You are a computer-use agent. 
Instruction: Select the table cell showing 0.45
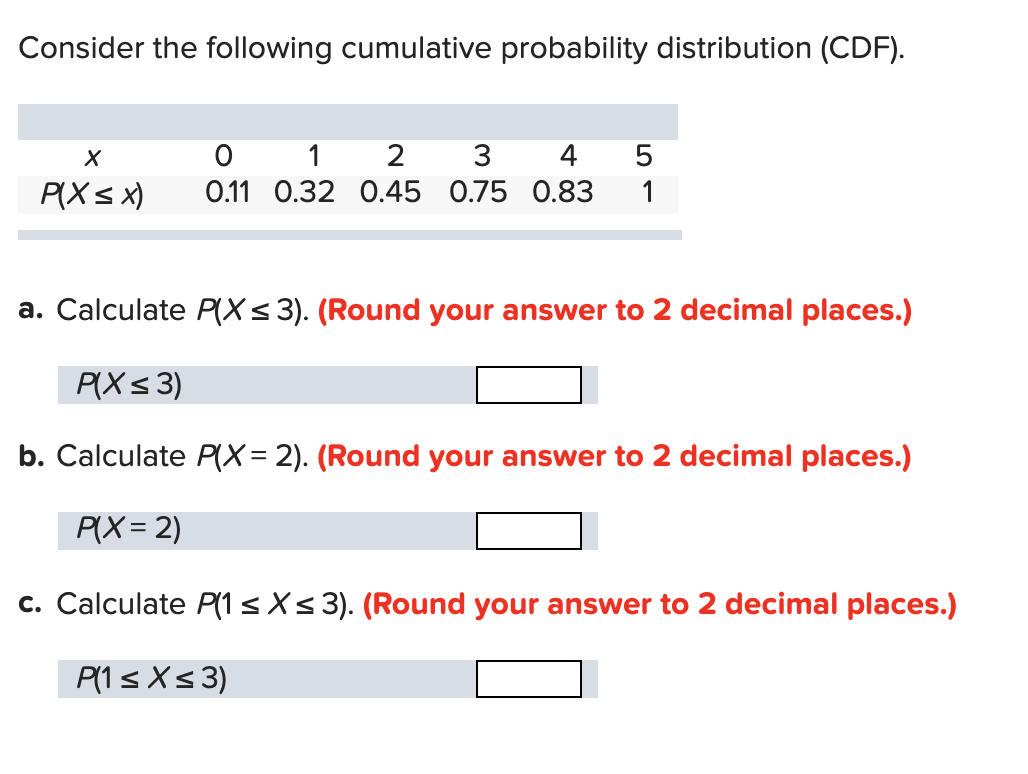[x=392, y=192]
